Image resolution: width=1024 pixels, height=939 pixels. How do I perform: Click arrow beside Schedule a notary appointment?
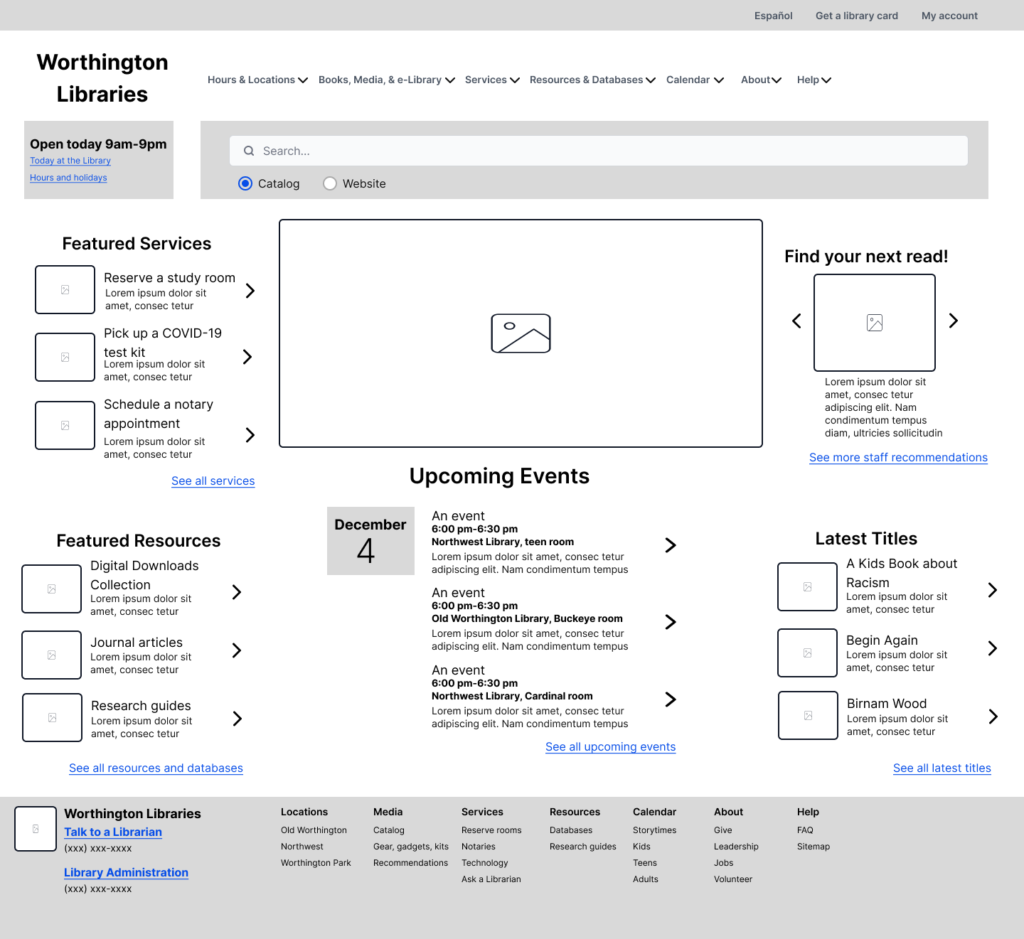(250, 435)
